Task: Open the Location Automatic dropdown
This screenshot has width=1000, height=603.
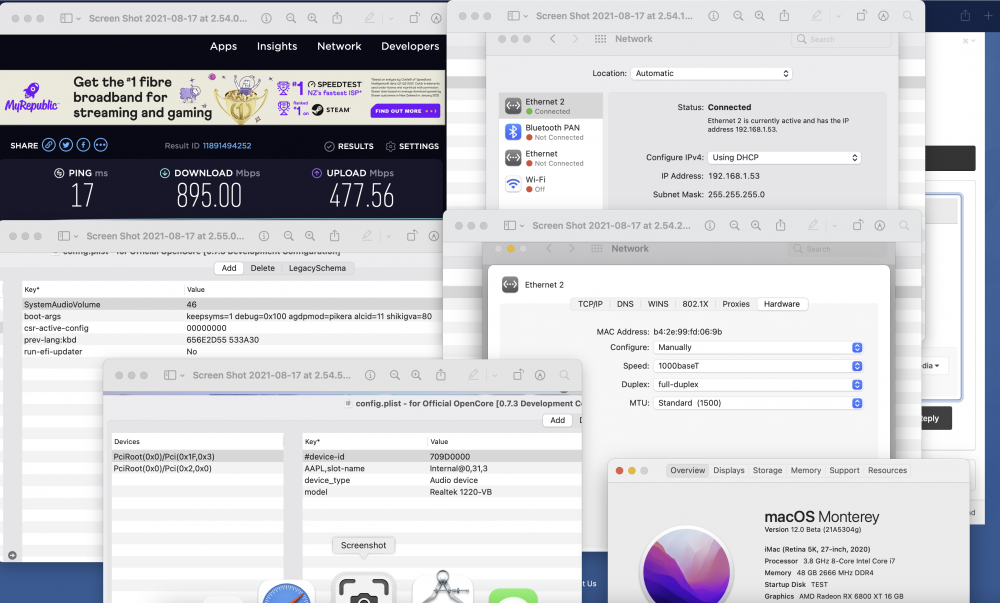Action: pos(711,73)
